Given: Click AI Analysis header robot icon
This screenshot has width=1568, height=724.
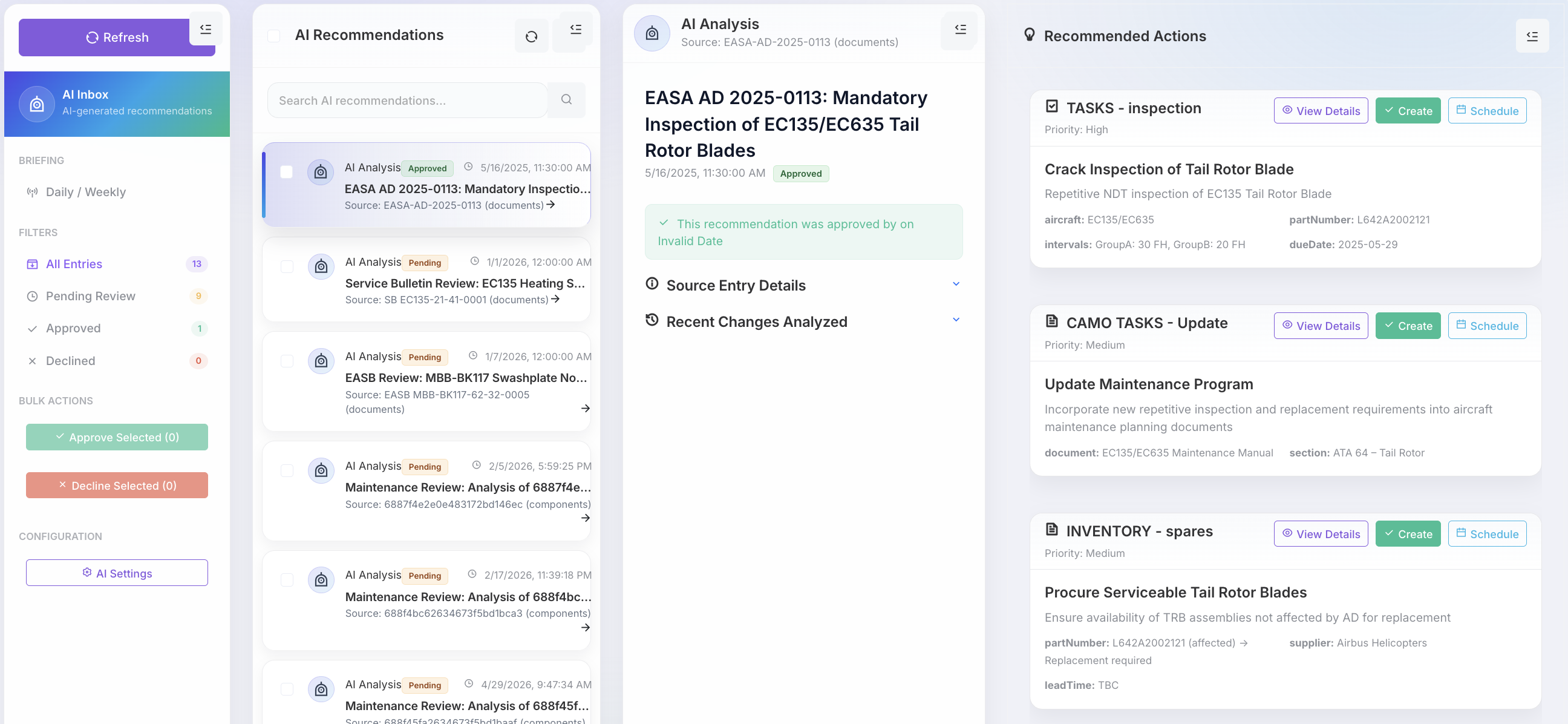Looking at the screenshot, I should [x=652, y=33].
